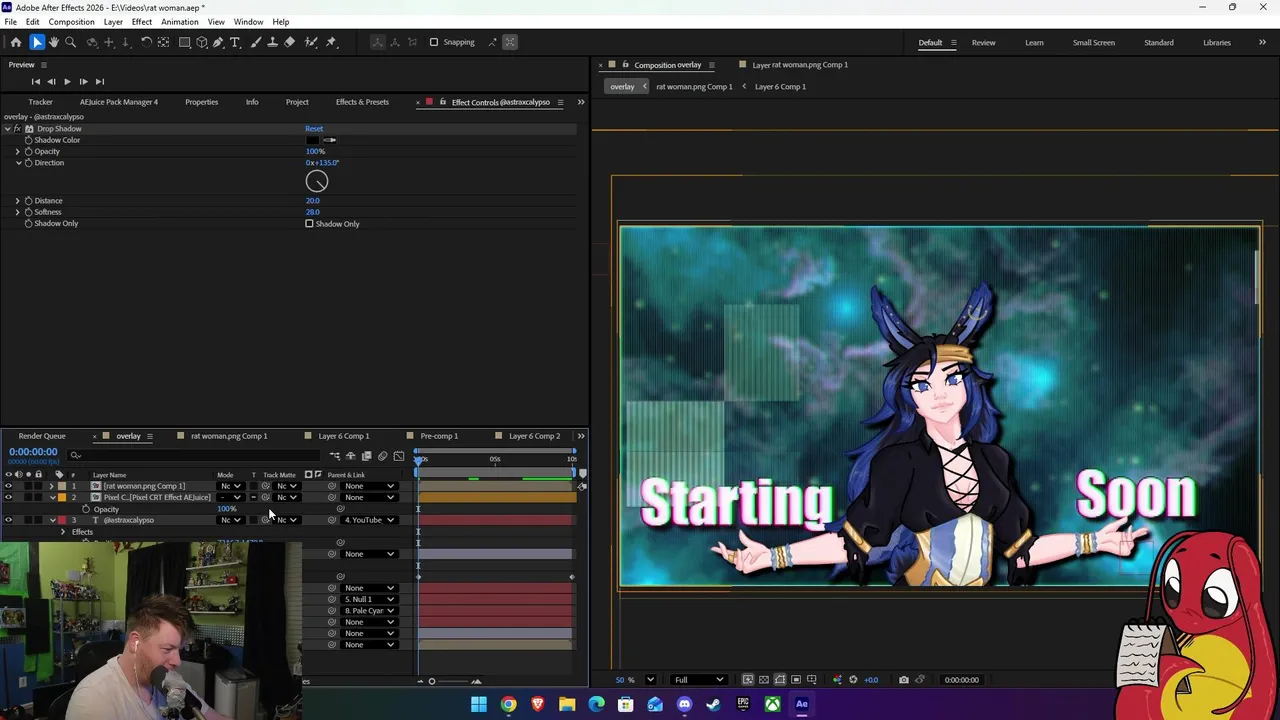Viewport: 1280px width, 720px height.
Task: Open the File menu
Action: point(10,22)
